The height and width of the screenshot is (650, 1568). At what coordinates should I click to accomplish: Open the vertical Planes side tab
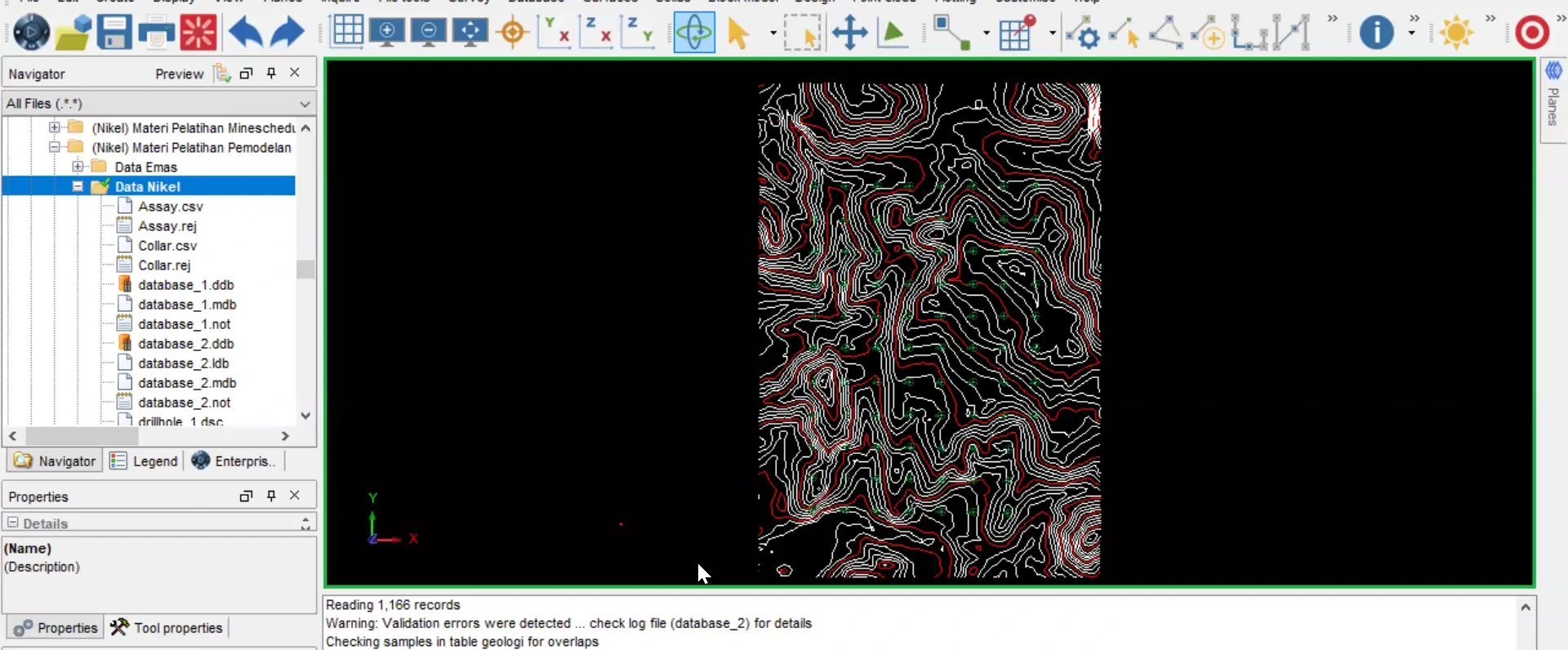coord(1553,100)
